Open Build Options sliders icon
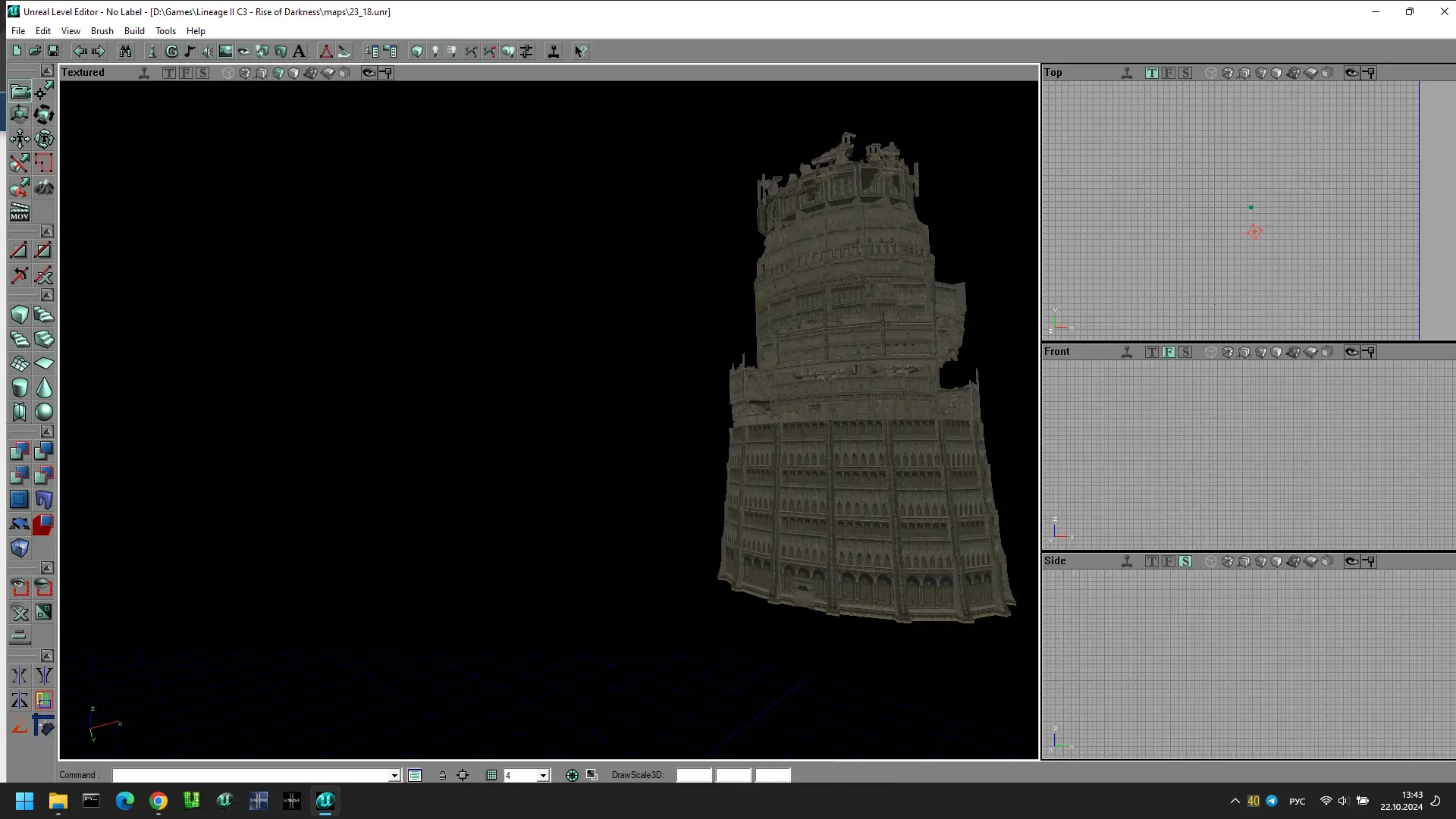Screen dimensions: 1456x819 [x=526, y=51]
